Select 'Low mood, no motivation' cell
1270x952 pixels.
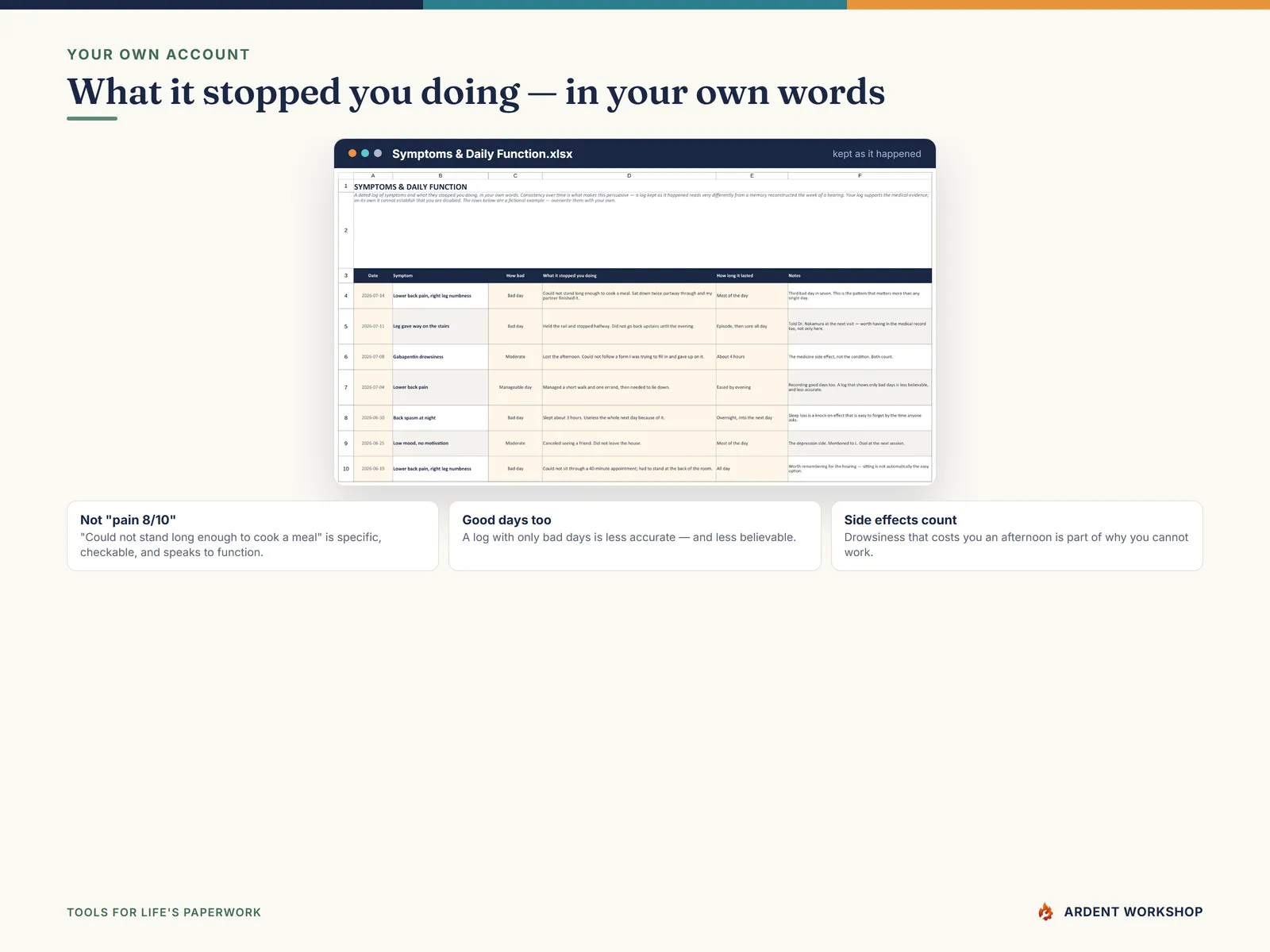click(441, 443)
